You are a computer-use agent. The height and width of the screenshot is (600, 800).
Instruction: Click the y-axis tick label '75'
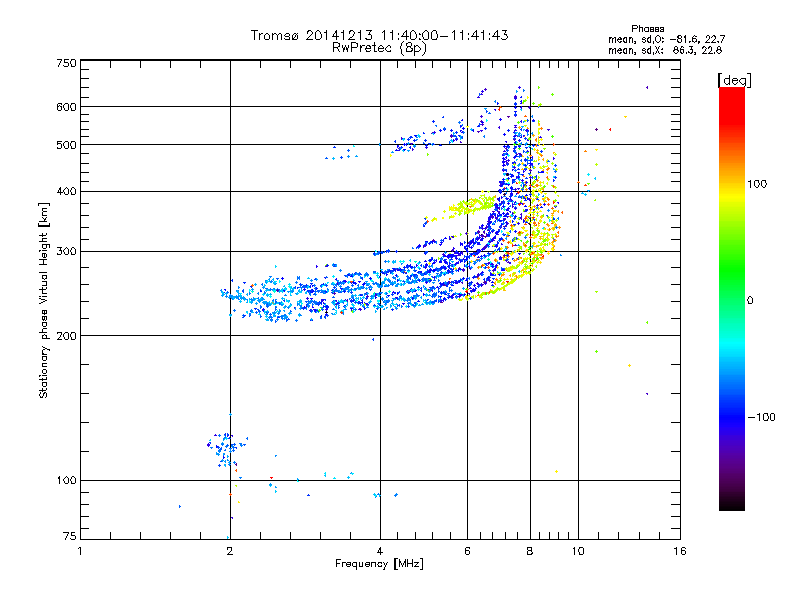point(70,536)
